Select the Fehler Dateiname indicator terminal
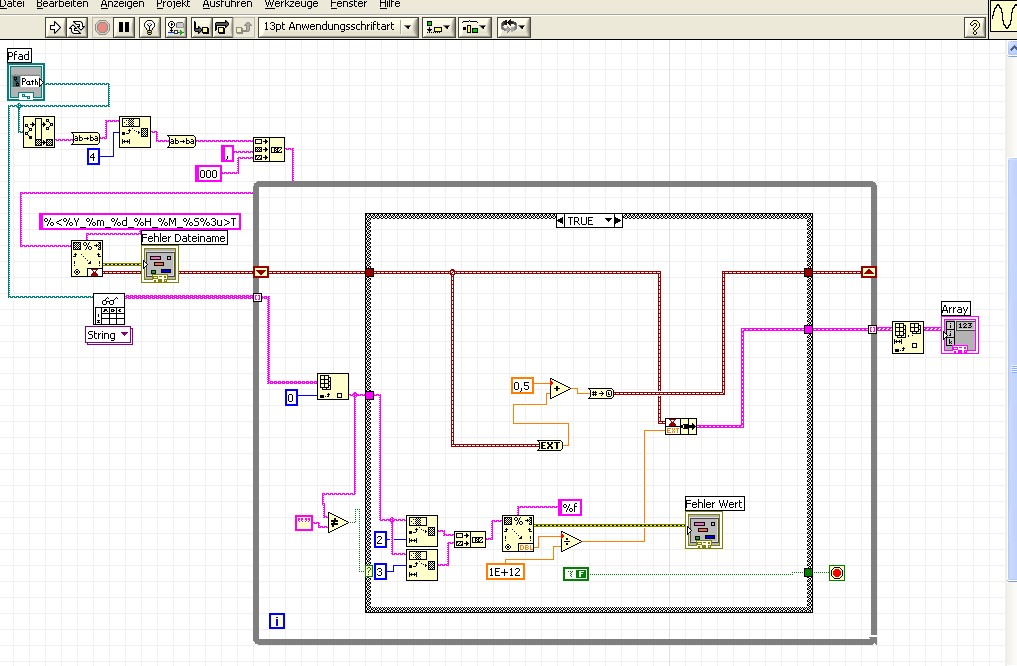 [160, 263]
